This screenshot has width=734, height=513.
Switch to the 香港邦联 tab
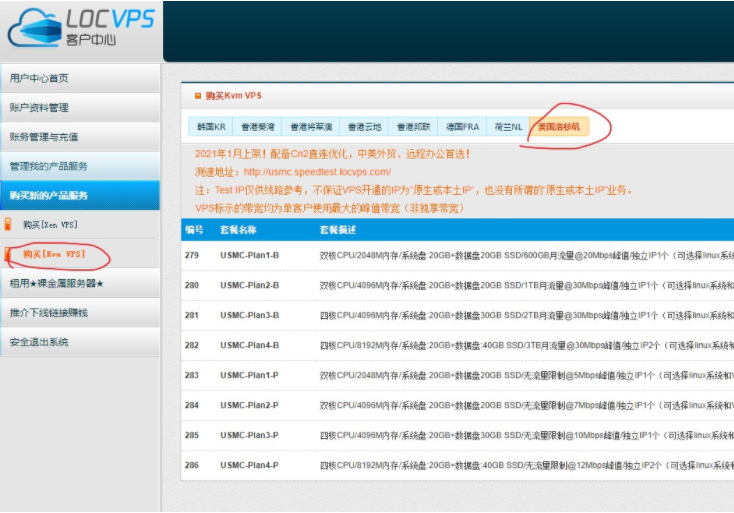tap(413, 127)
